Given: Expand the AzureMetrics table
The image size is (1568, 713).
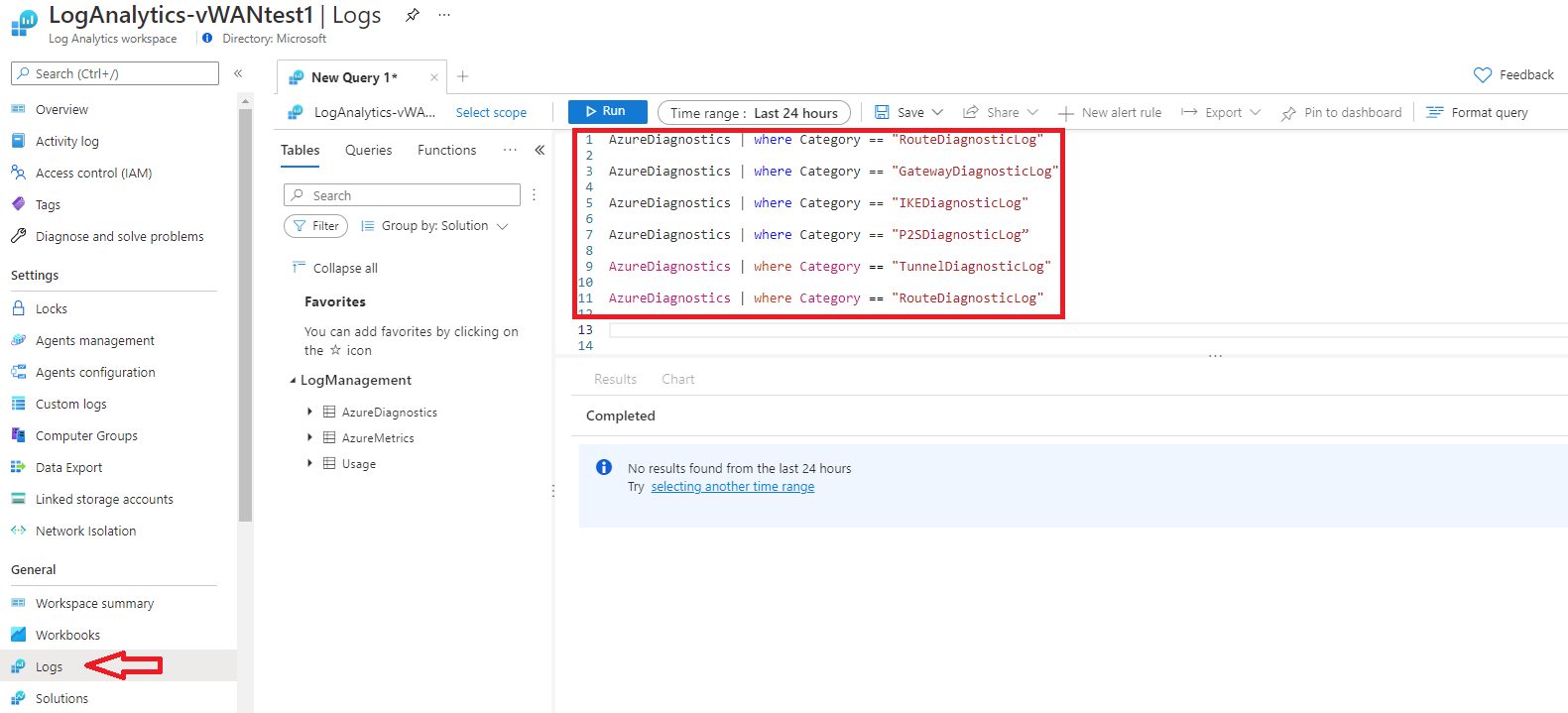Looking at the screenshot, I should (x=309, y=437).
